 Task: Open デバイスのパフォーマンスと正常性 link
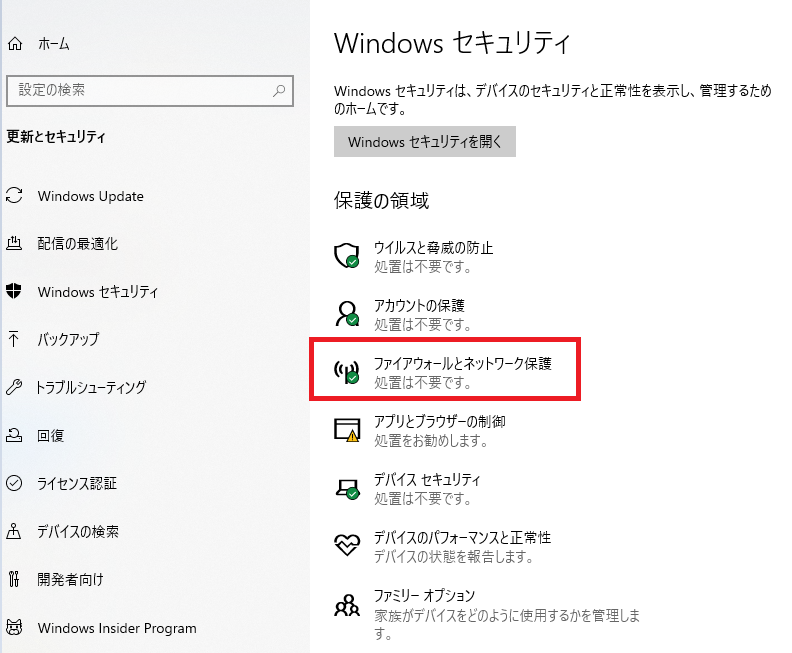click(x=462, y=537)
